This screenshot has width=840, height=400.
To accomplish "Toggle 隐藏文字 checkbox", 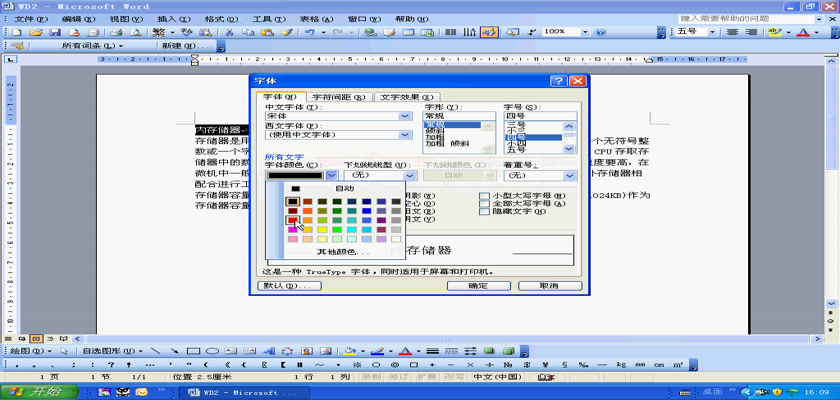I will click(484, 212).
